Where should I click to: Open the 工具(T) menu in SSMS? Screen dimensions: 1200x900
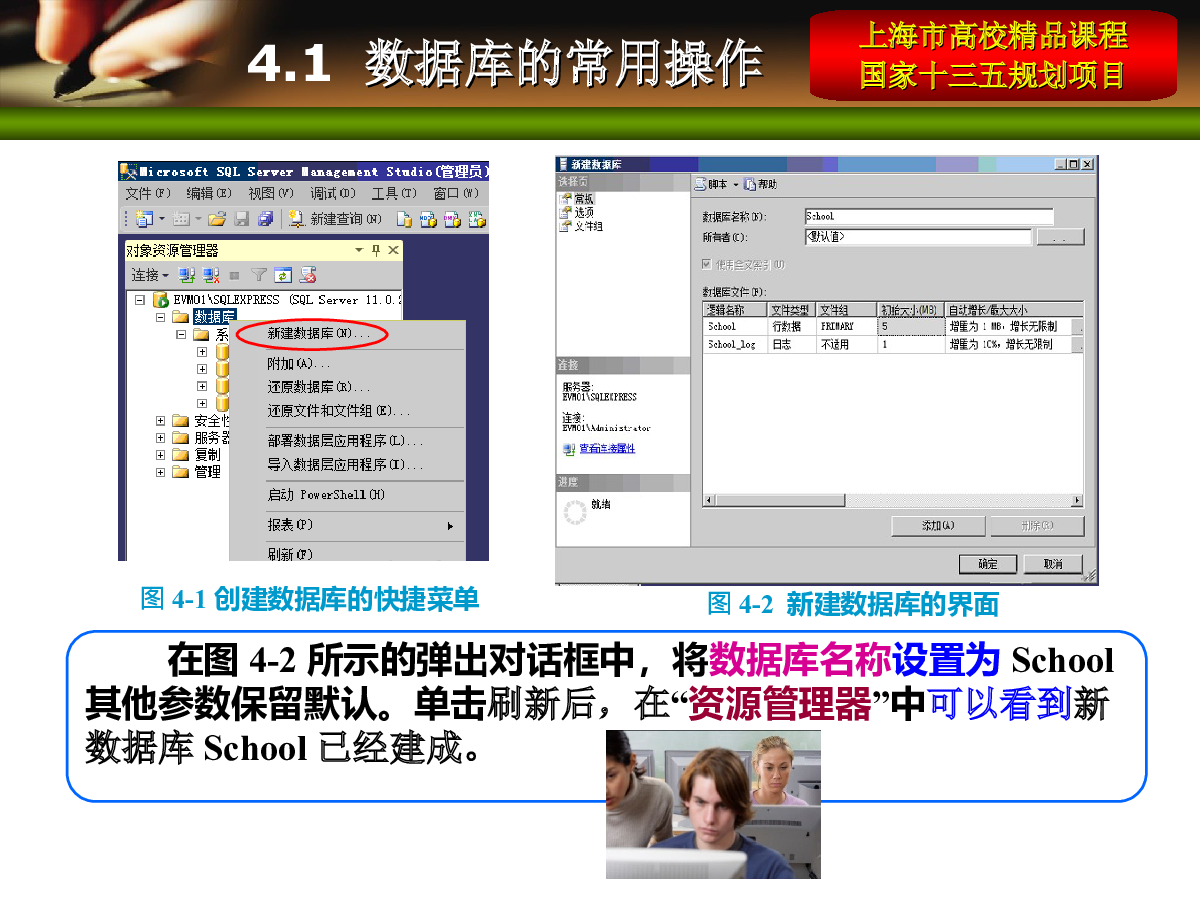396,193
